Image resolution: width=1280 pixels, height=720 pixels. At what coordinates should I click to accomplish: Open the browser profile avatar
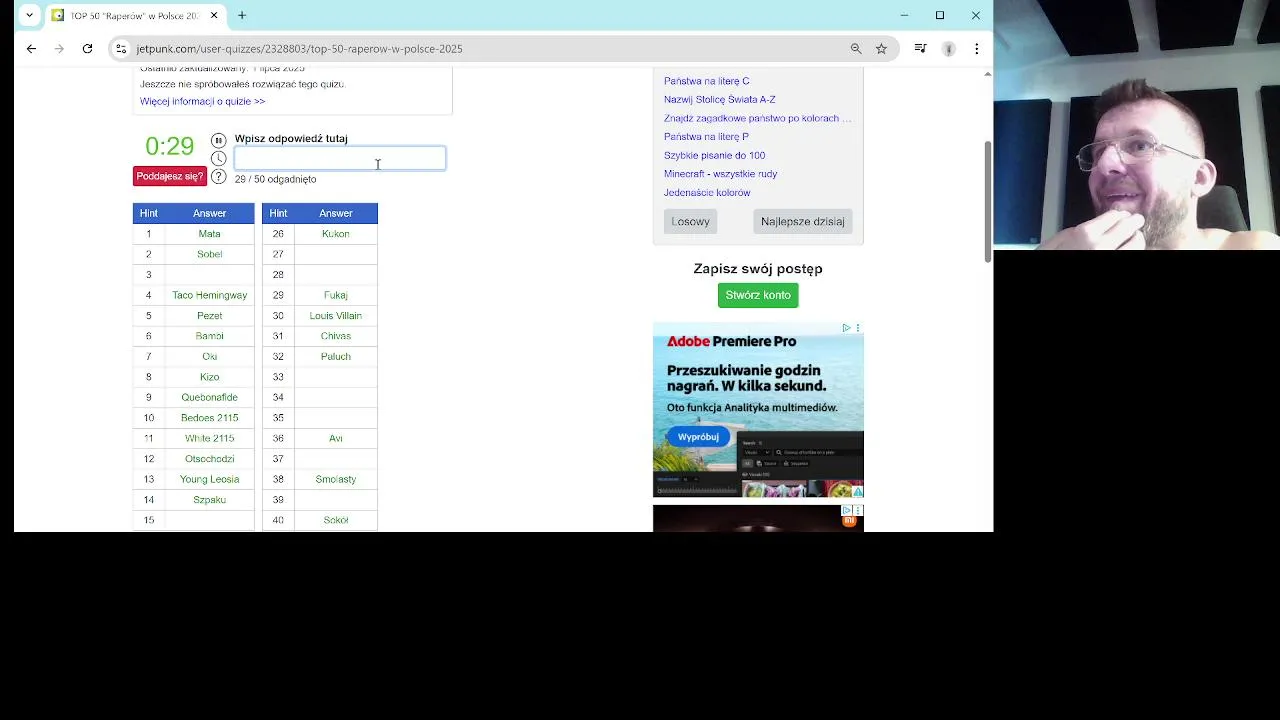(x=949, y=48)
